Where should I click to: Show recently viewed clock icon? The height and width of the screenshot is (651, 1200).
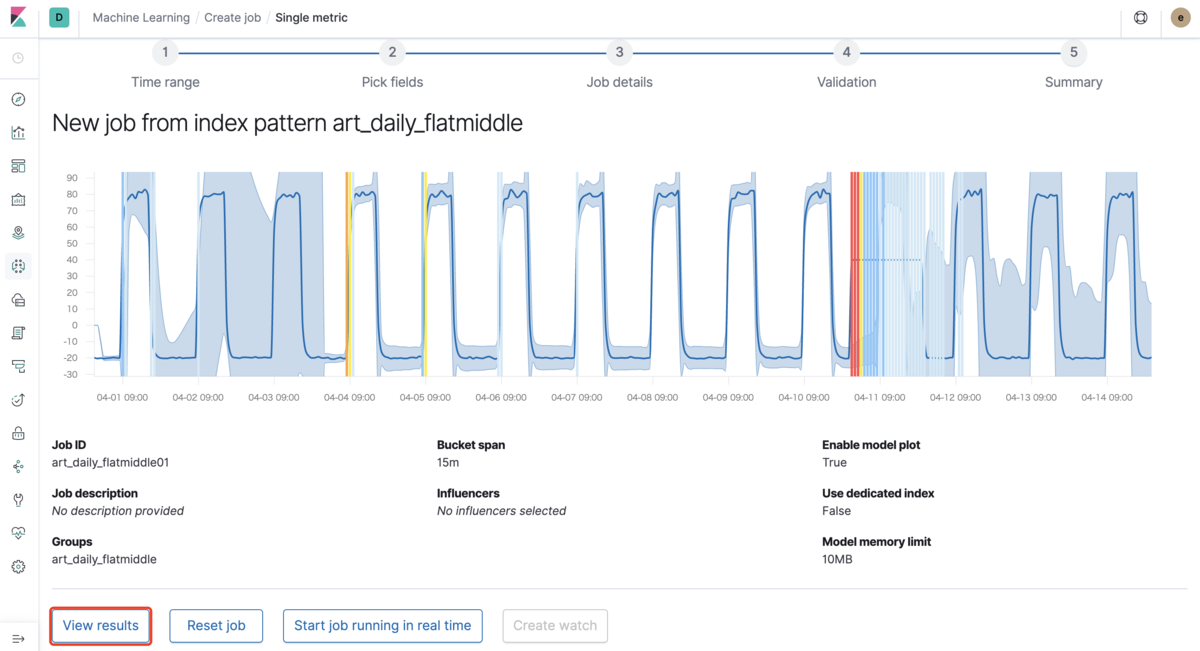pos(18,58)
